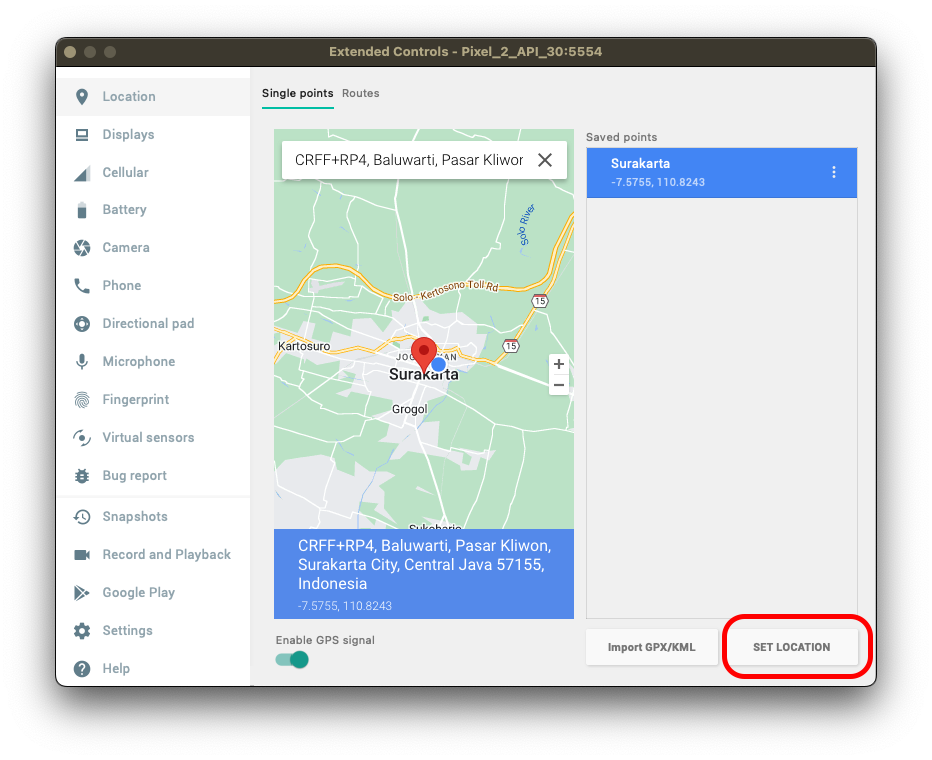Screen dimensions: 932x760
Task: Disable the Enable GPS signal toggle
Action: pos(292,660)
